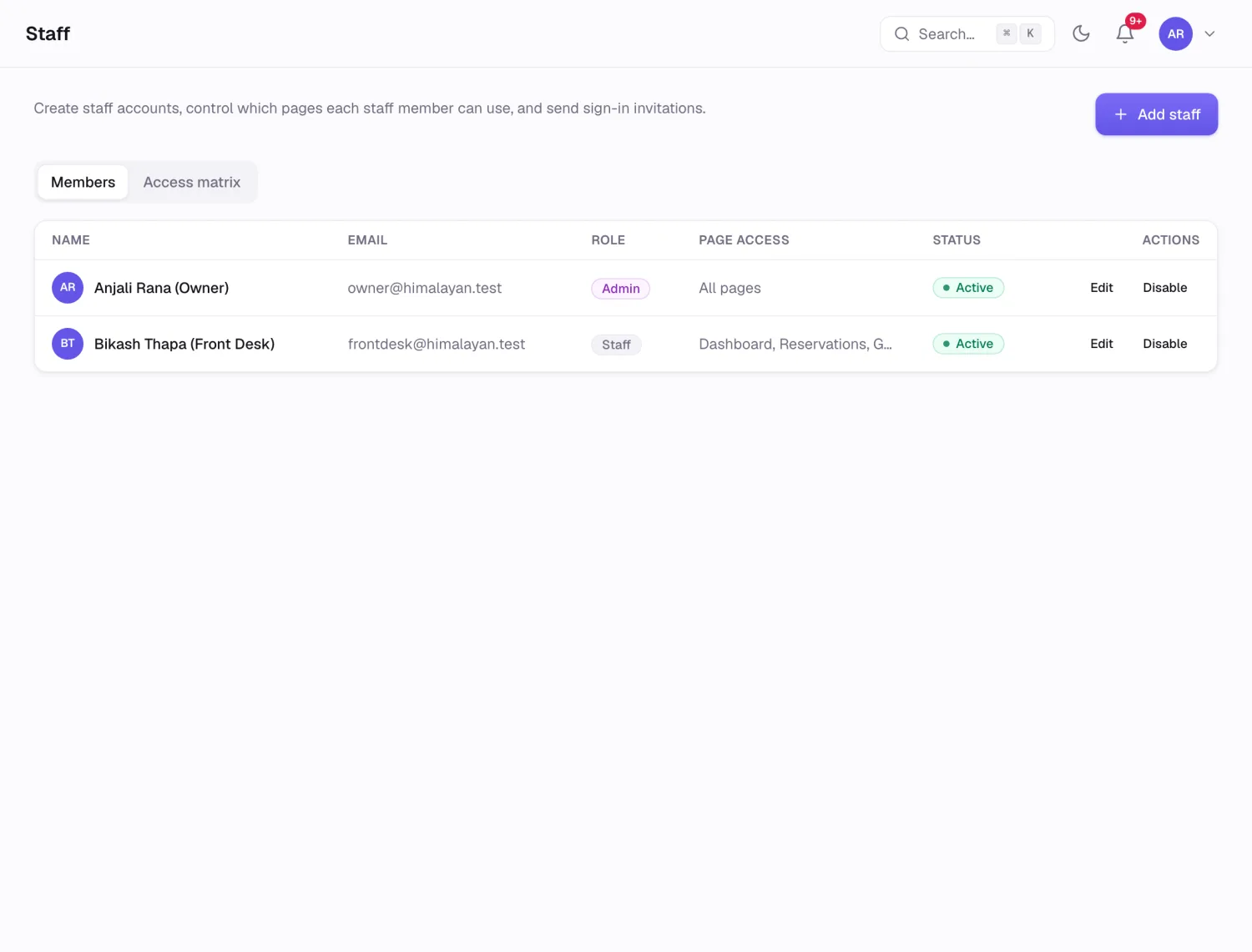Click the K shortcut key hint

pyautogui.click(x=1030, y=33)
